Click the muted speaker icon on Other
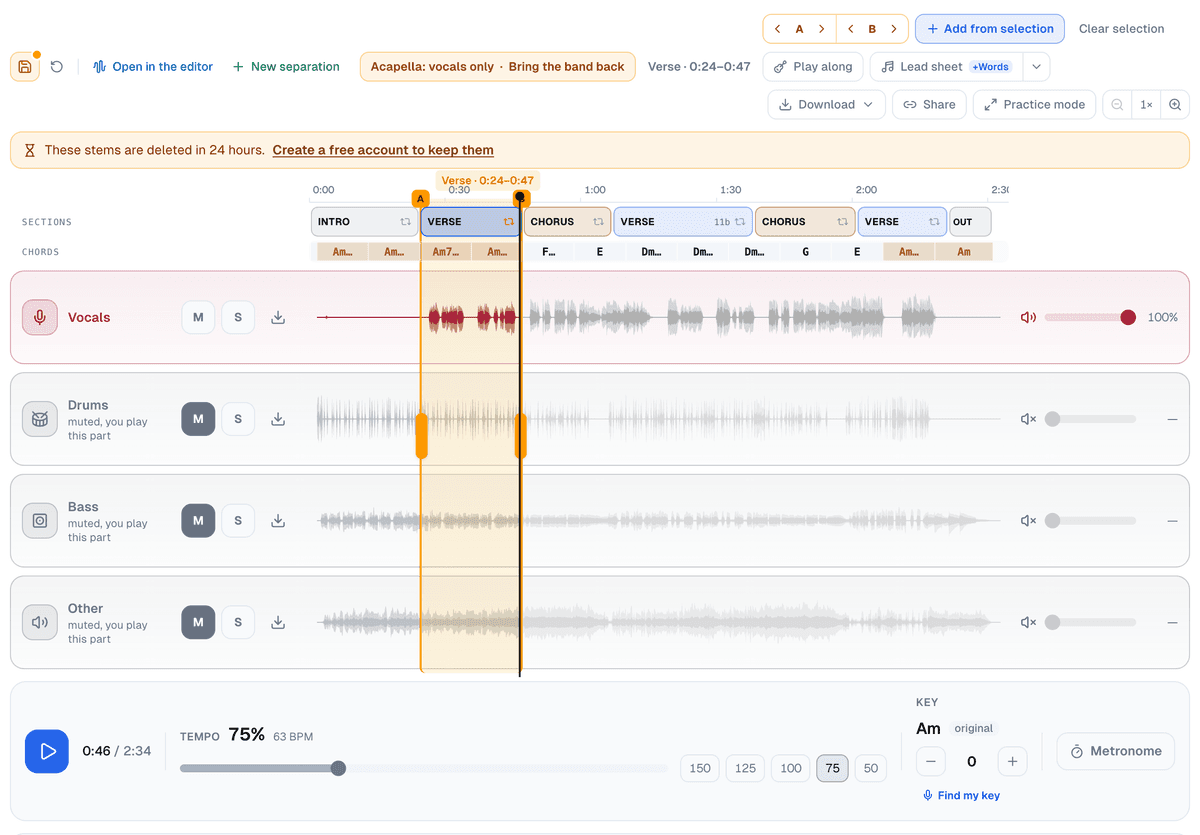 tap(1028, 622)
